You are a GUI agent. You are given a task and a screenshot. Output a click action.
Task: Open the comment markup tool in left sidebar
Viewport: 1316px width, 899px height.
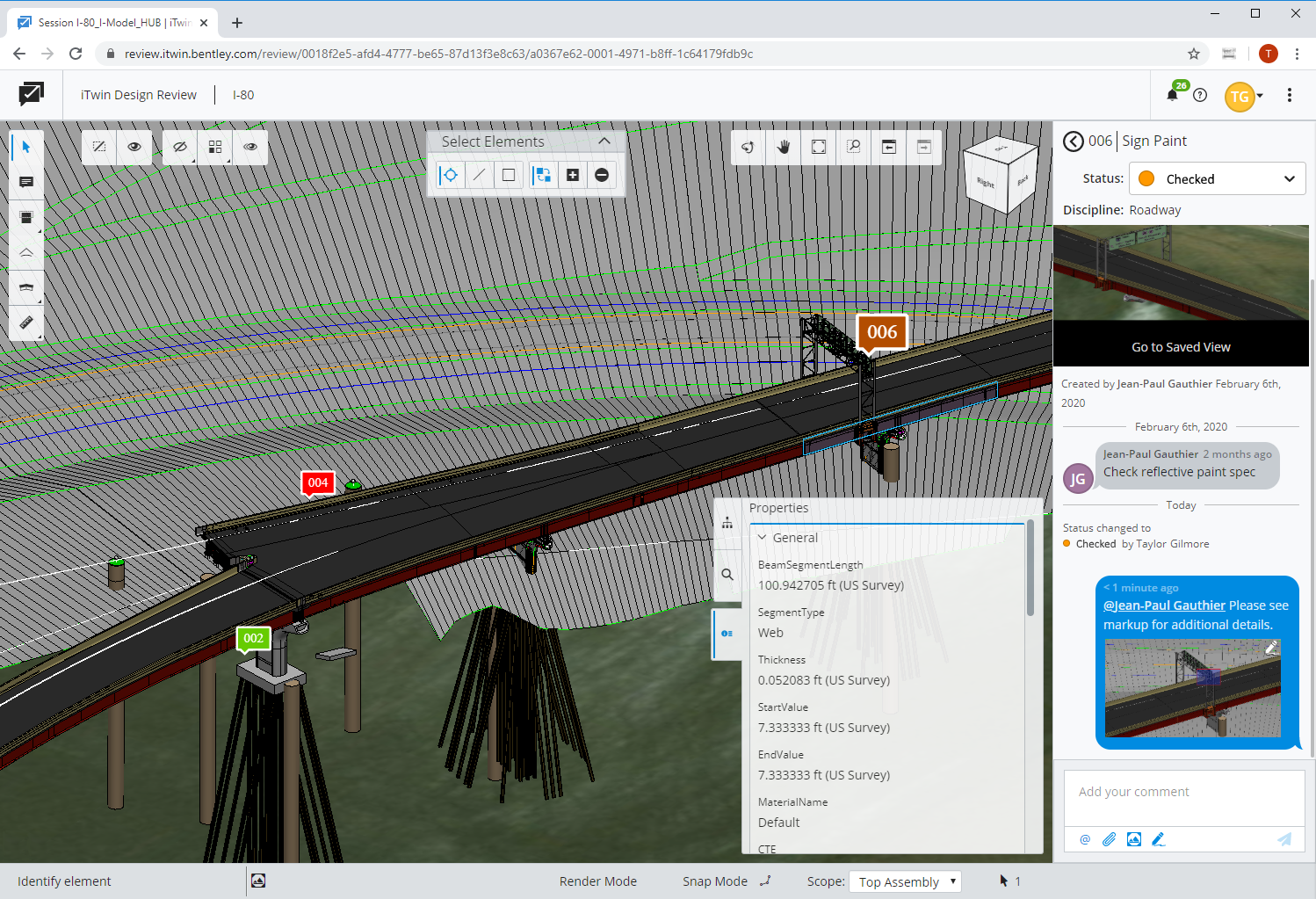tap(26, 181)
